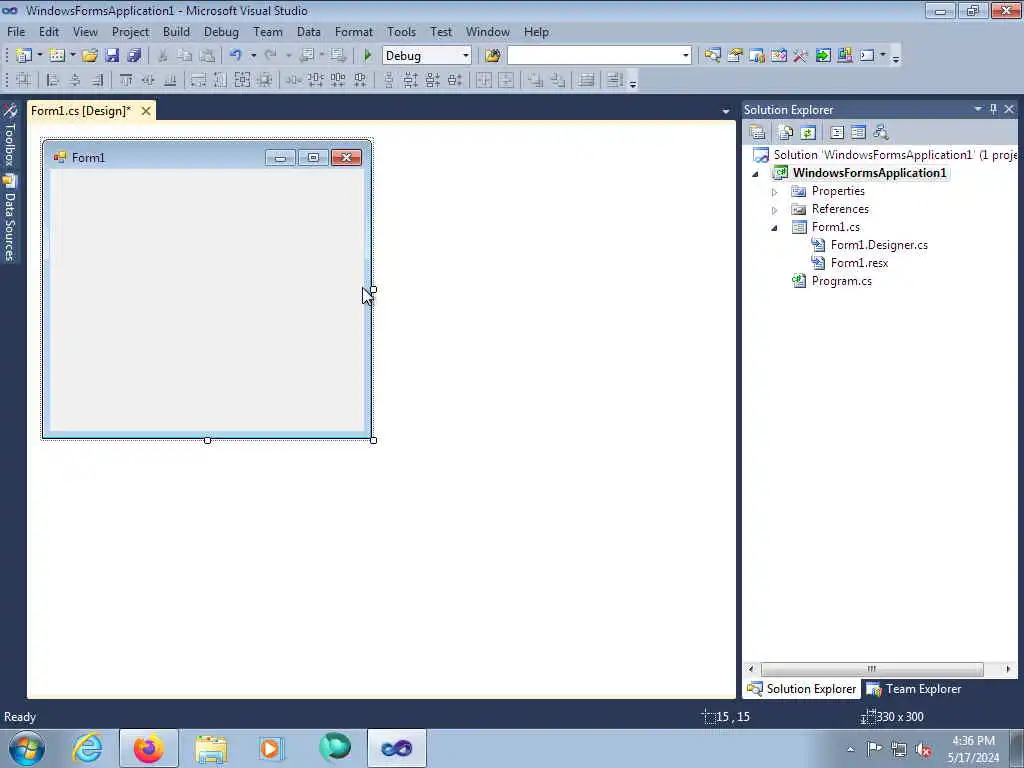Click the View Class Diagram icon

881,133
